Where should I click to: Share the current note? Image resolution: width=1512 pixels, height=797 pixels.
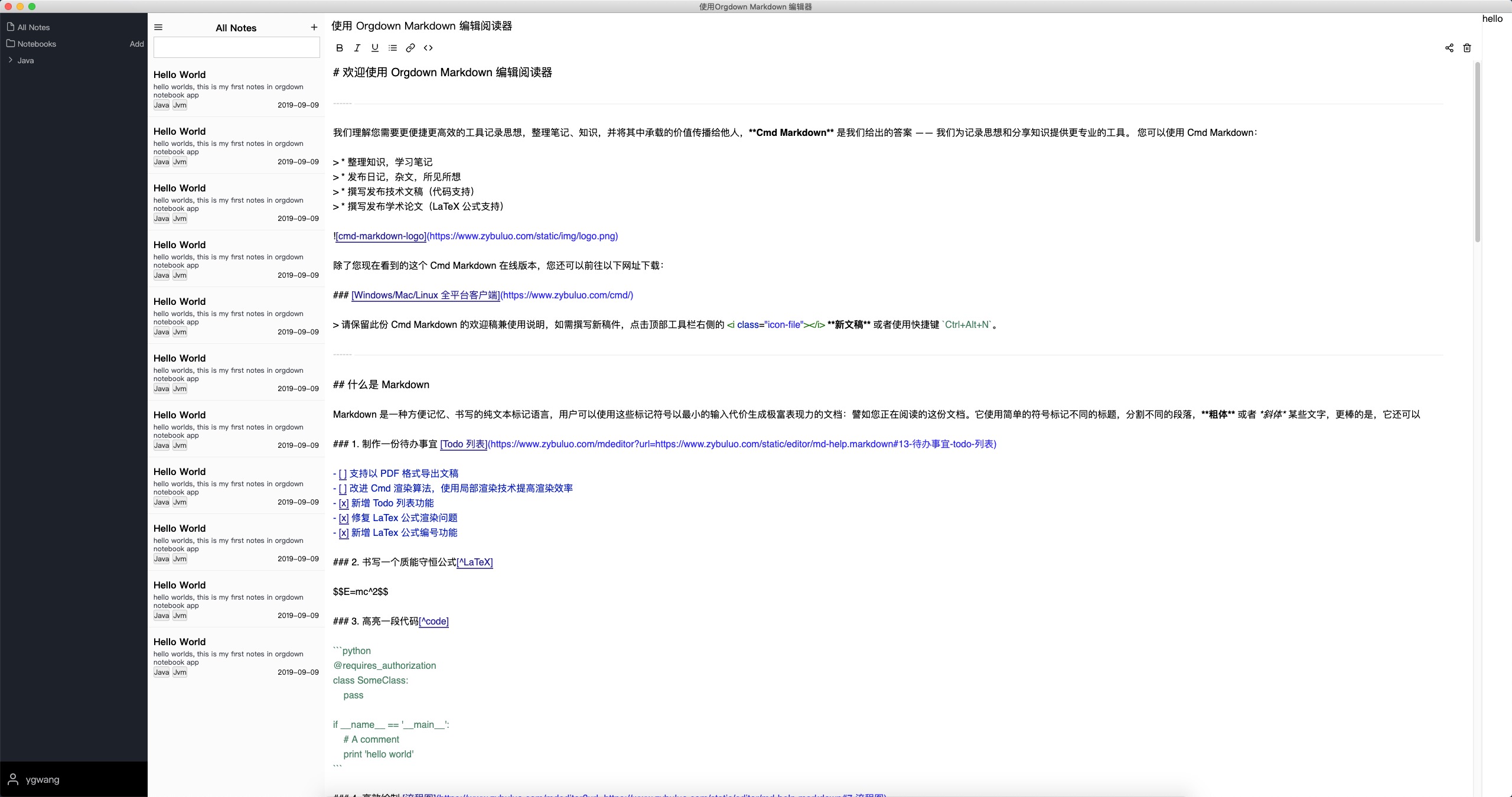point(1449,48)
